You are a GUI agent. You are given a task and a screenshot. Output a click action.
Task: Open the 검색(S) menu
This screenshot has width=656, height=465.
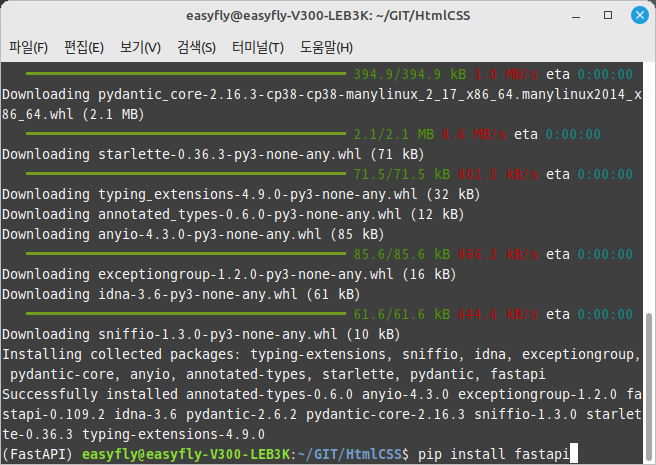tap(196, 47)
